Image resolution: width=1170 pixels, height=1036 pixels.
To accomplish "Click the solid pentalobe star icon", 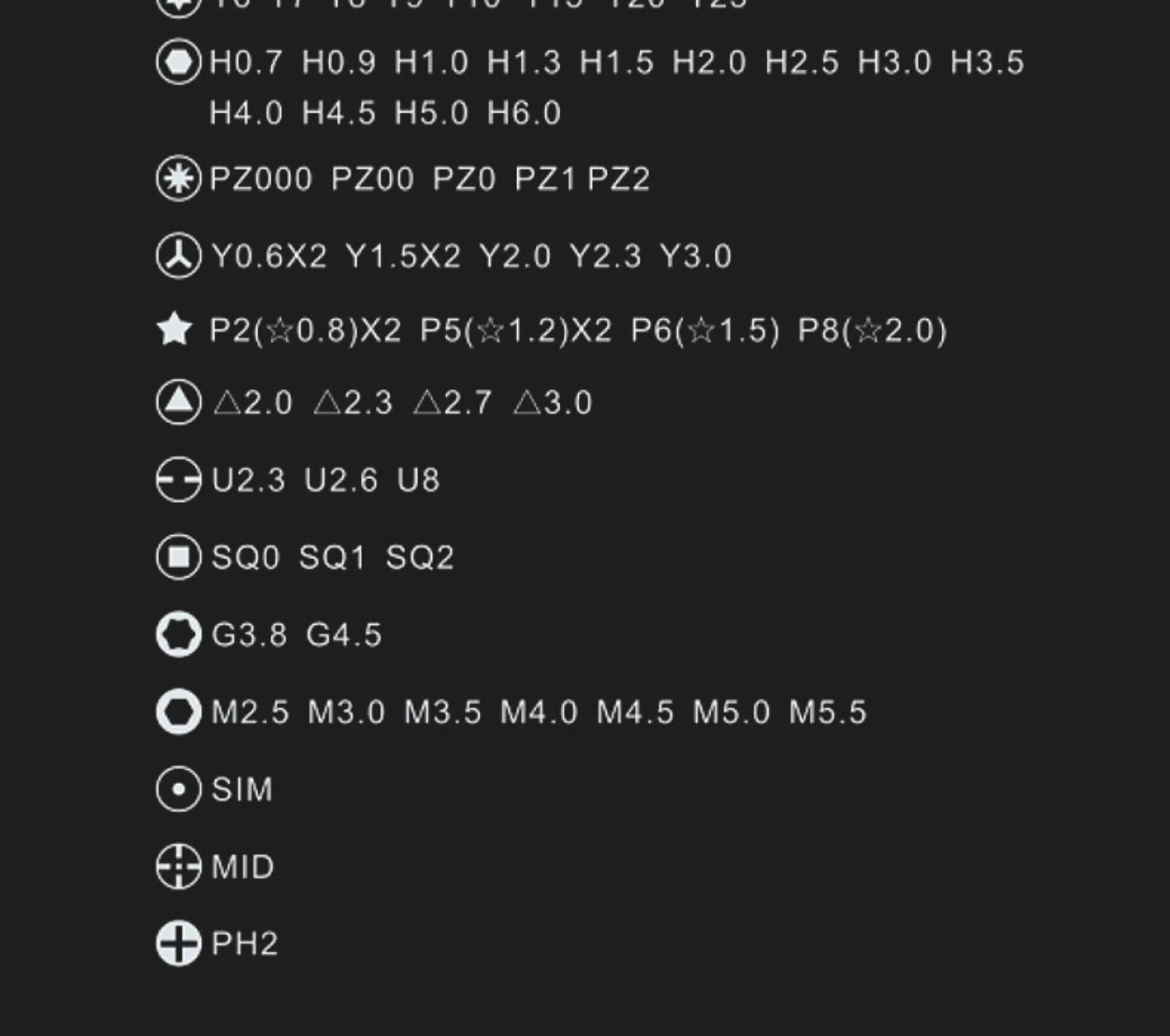I will (175, 329).
